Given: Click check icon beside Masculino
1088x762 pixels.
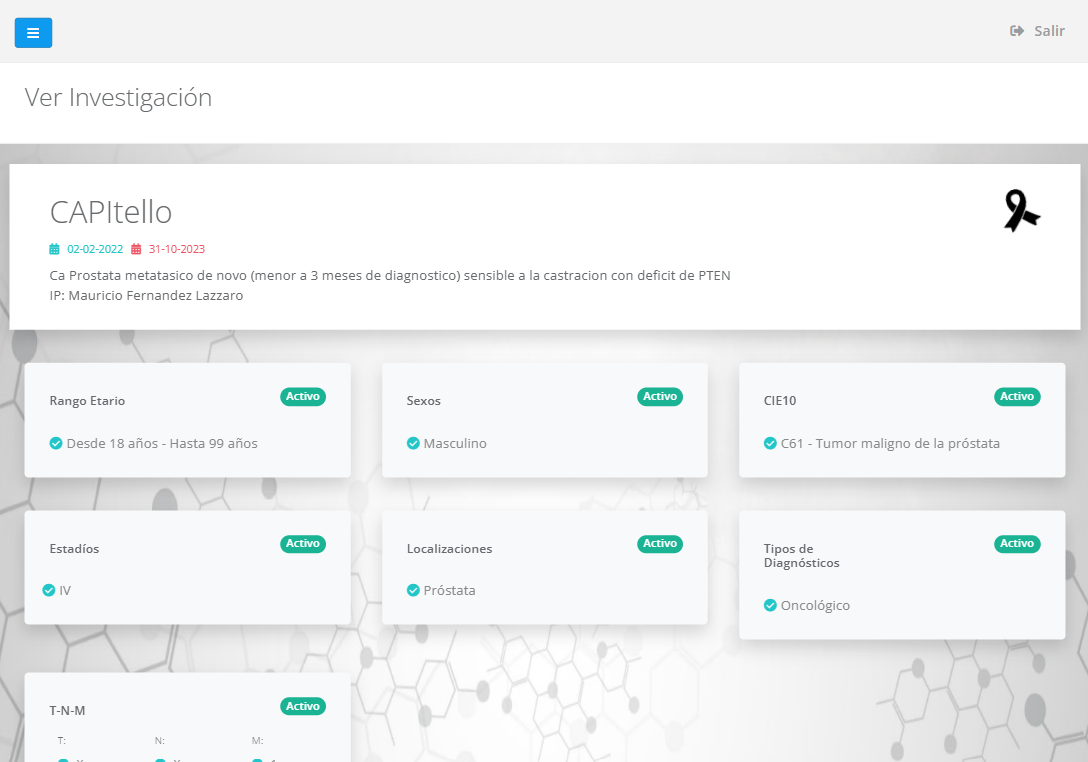Looking at the screenshot, I should (413, 443).
